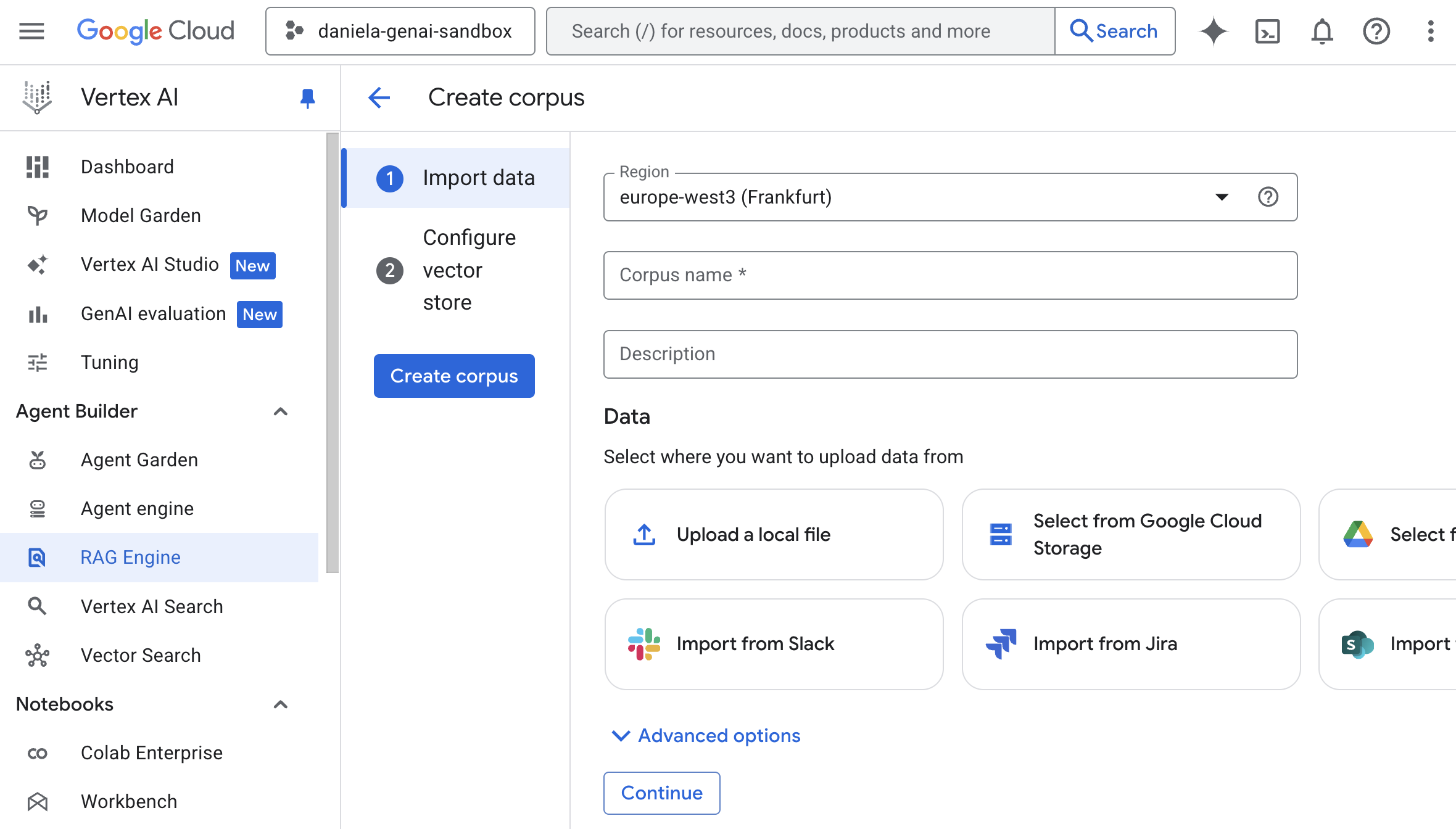
Task: Click the Vector Search node icon
Action: tap(38, 656)
